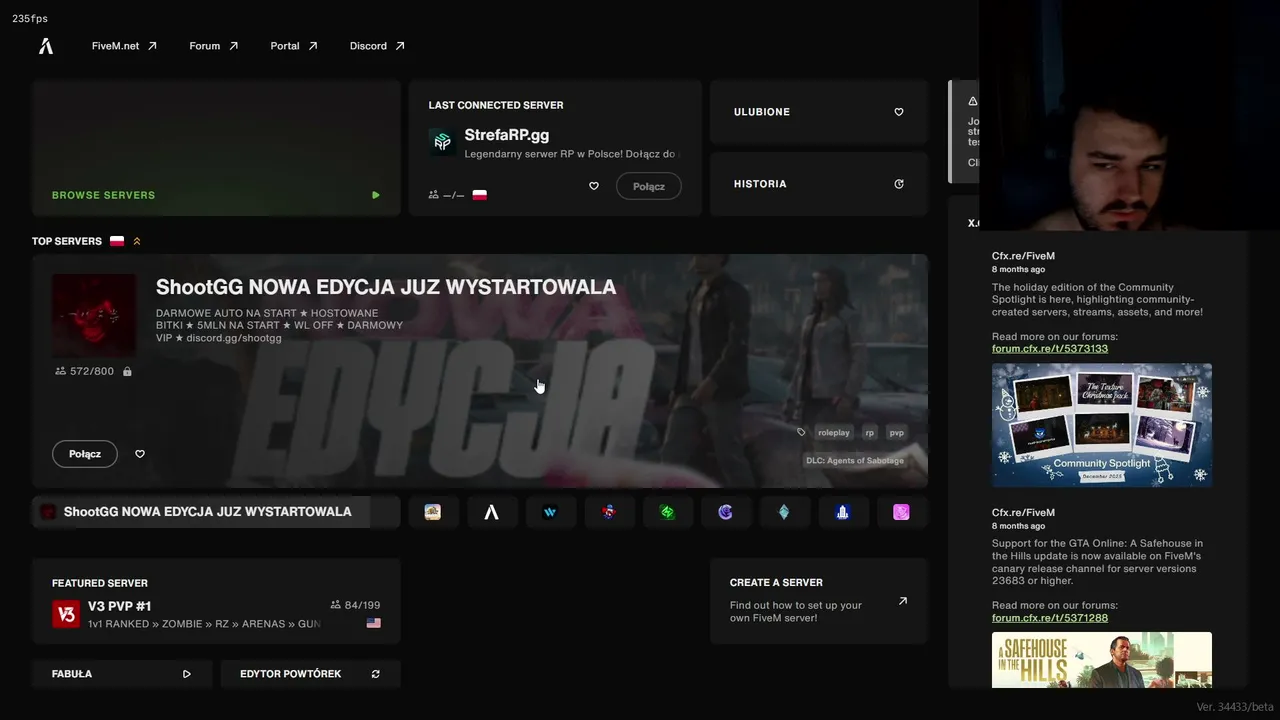Image resolution: width=1280 pixels, height=720 pixels.
Task: Select the pink server icon tab
Action: (x=901, y=512)
